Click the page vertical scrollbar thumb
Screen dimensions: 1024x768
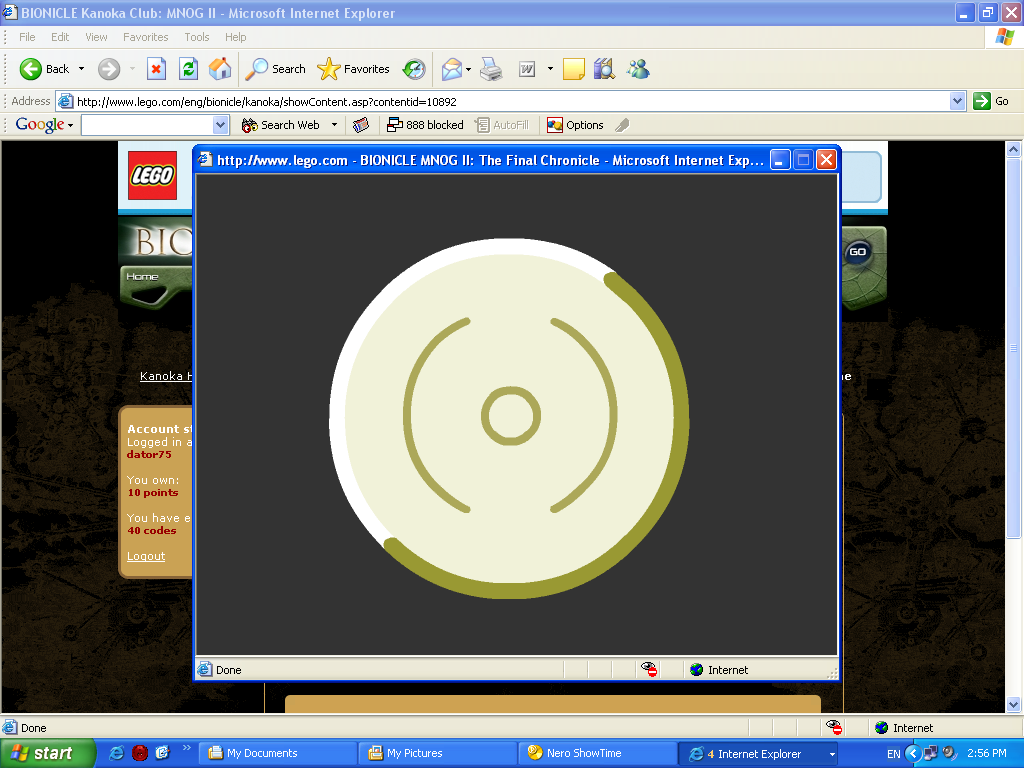[1014, 347]
